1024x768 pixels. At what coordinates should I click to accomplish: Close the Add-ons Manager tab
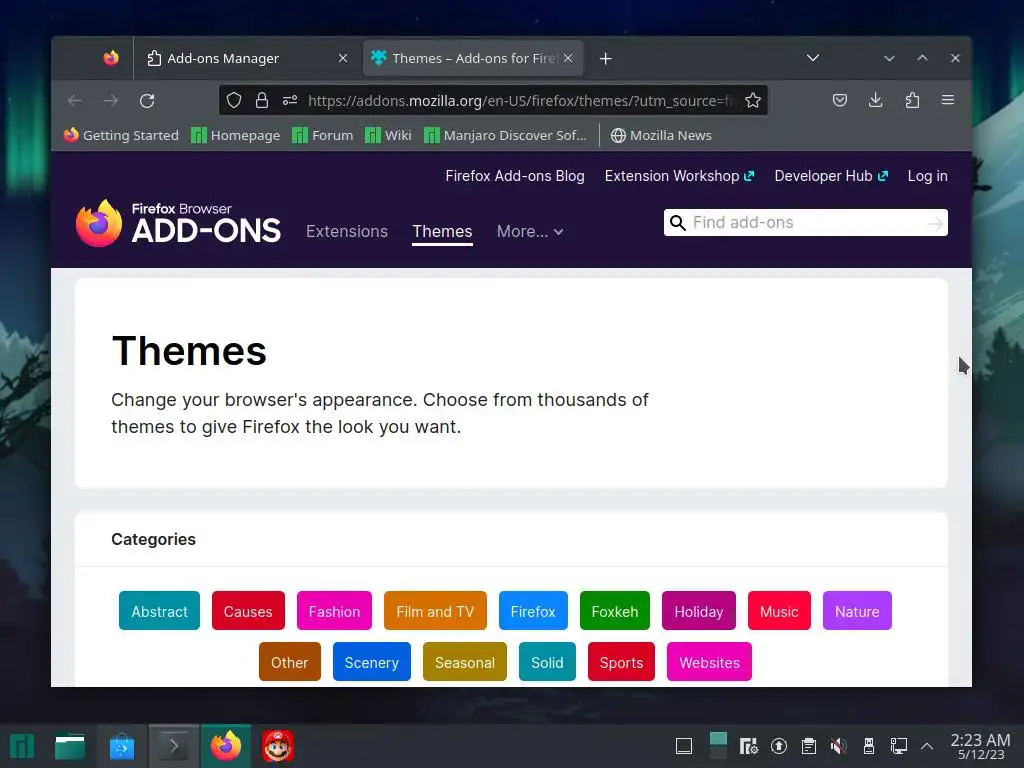click(343, 58)
